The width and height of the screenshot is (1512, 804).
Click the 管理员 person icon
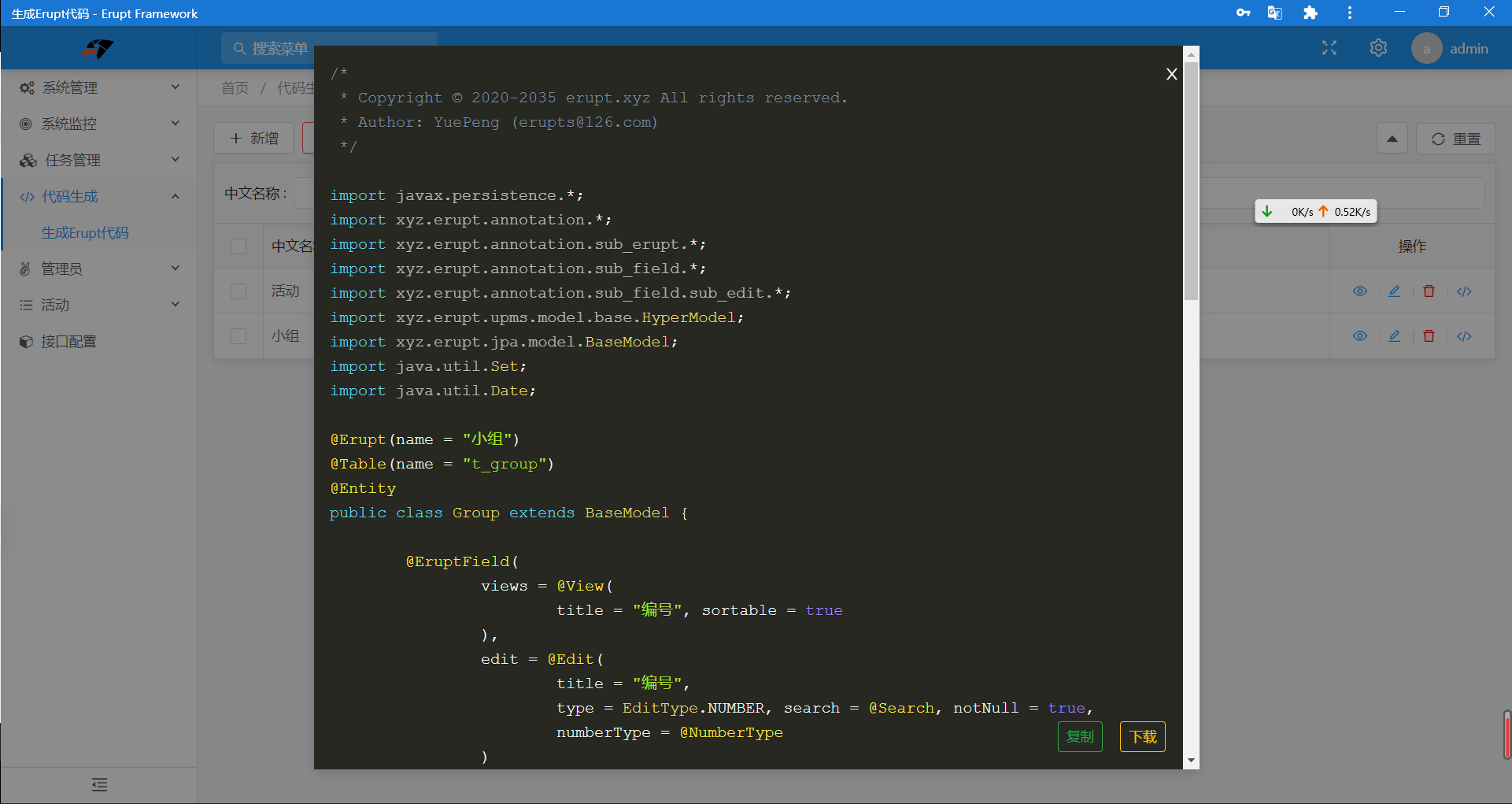coord(25,269)
